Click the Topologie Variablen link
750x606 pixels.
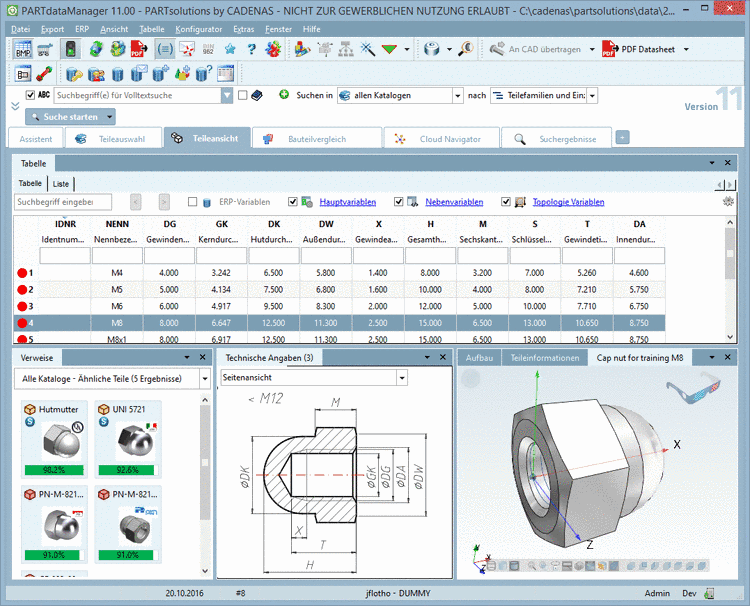click(568, 202)
